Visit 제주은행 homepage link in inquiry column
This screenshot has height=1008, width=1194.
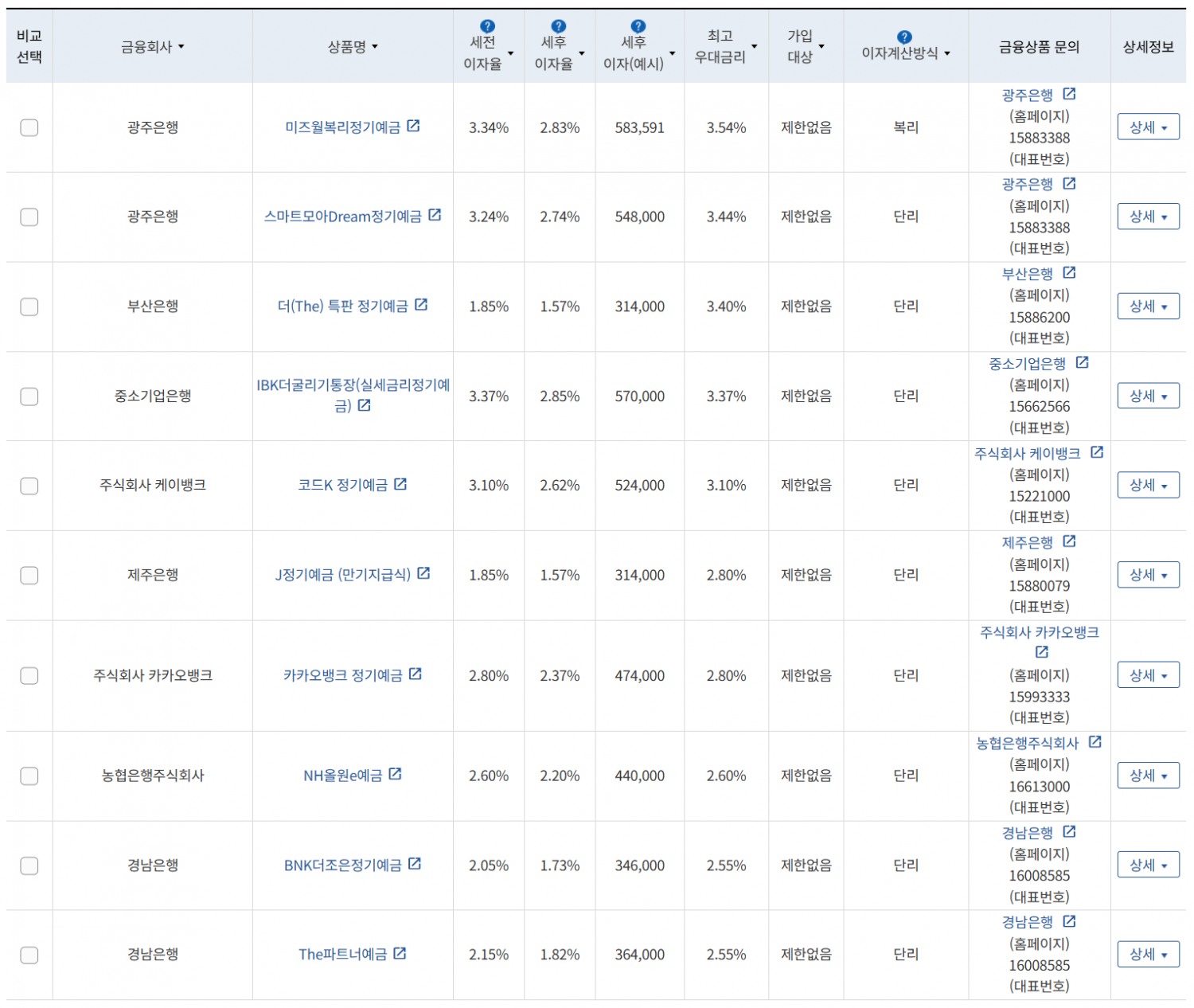(1028, 542)
